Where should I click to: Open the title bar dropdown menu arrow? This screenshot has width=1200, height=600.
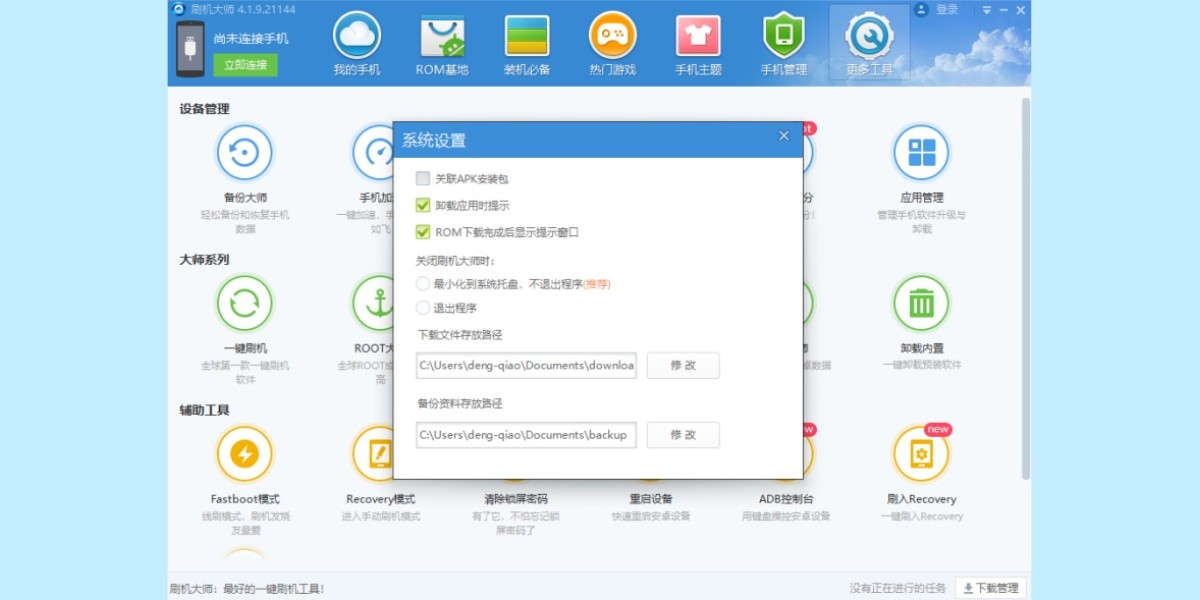click(987, 10)
